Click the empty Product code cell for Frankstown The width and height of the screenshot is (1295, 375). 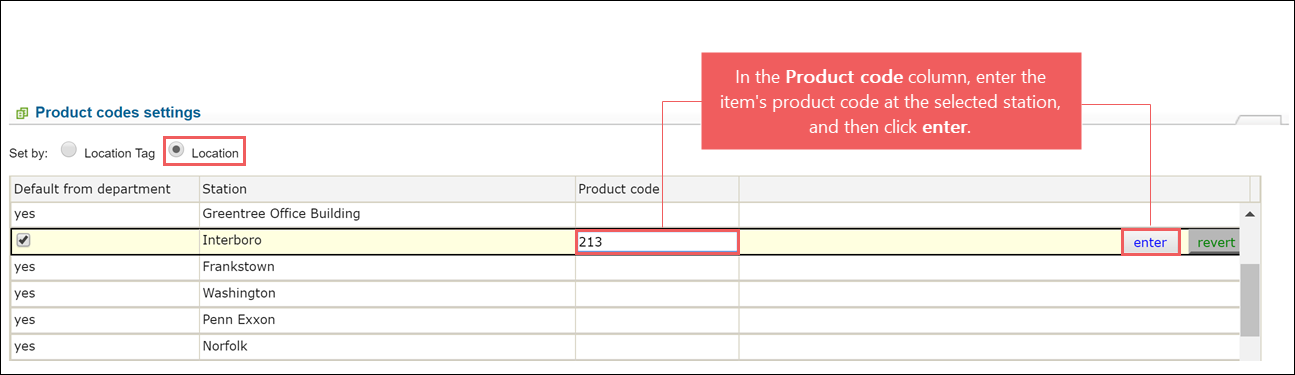(657, 267)
